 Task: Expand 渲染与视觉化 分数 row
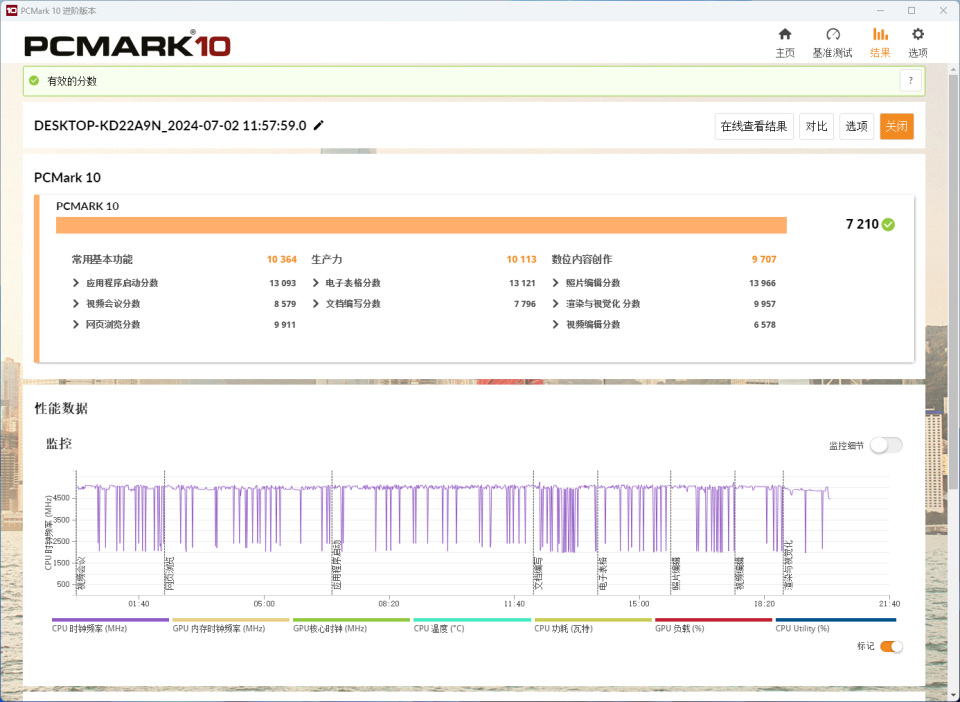pos(556,304)
